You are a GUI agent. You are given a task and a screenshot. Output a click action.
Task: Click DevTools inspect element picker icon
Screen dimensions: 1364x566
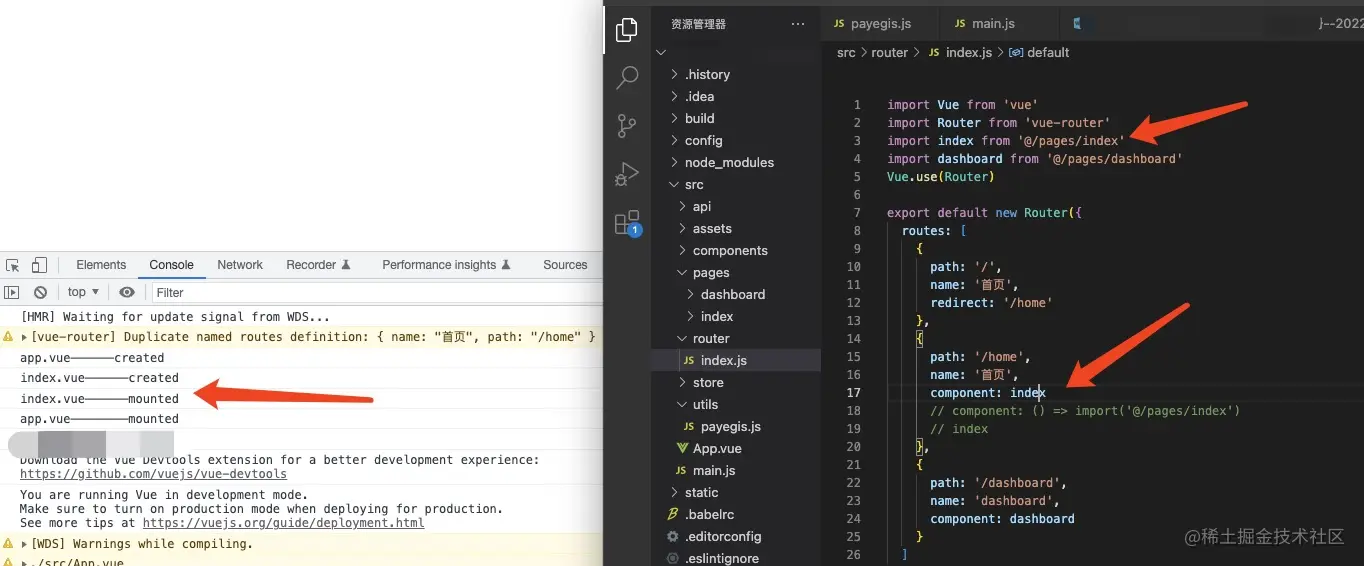[x=13, y=265]
